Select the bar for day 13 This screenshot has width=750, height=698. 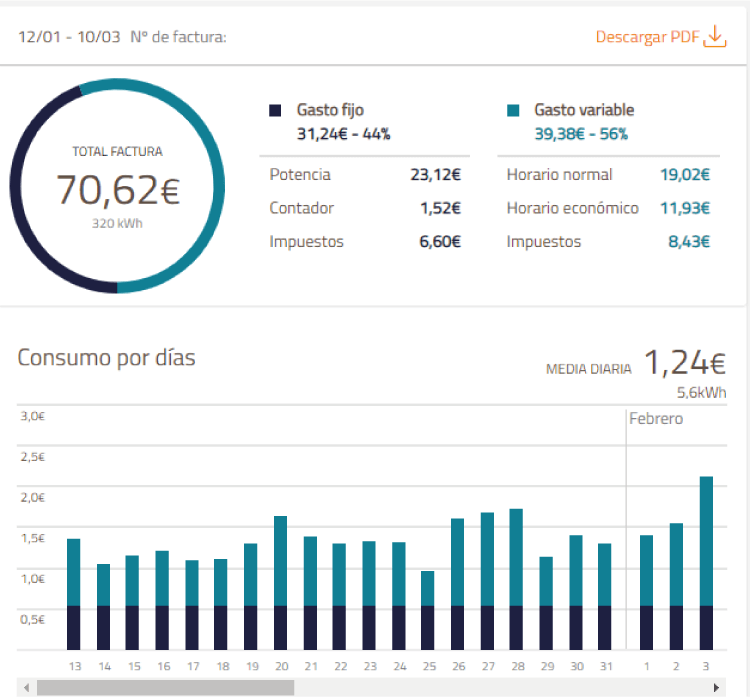click(x=74, y=594)
